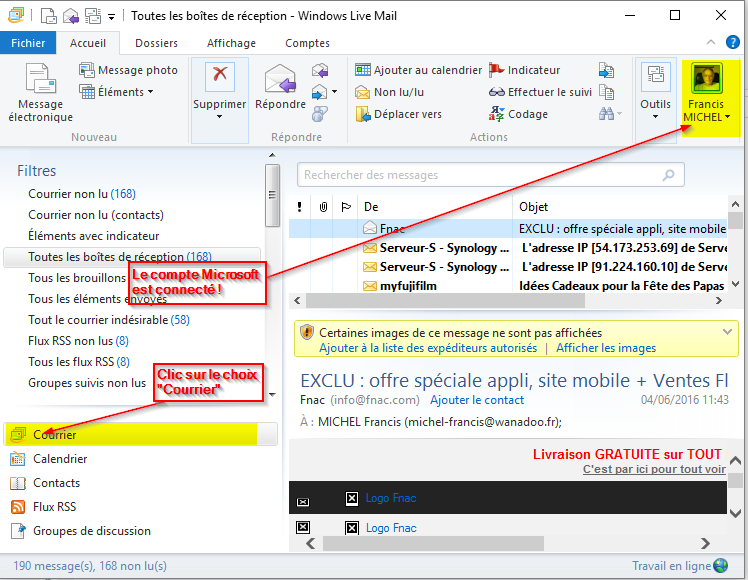This screenshot has height=580, width=748.
Task: Click the binoculars find icon
Action: pos(606,114)
